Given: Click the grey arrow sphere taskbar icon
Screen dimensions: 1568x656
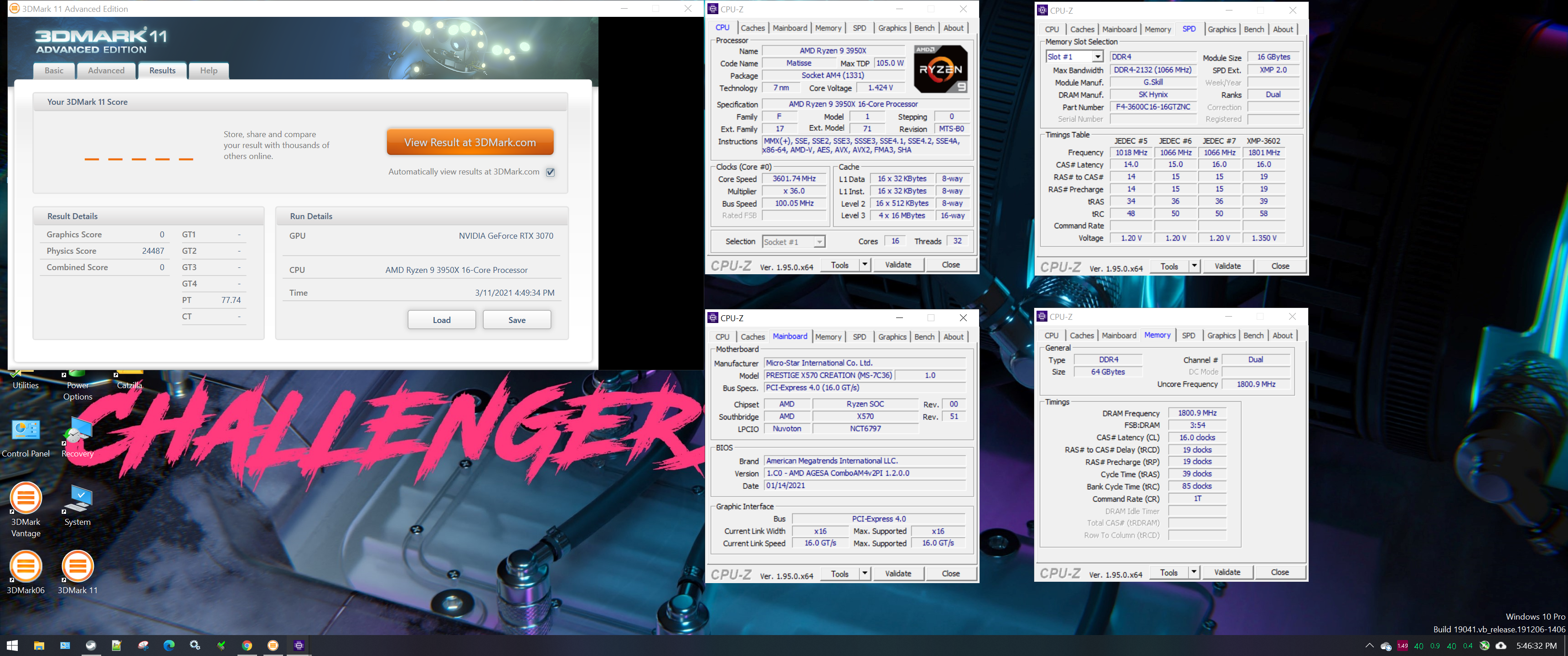Looking at the screenshot, I should (91, 645).
